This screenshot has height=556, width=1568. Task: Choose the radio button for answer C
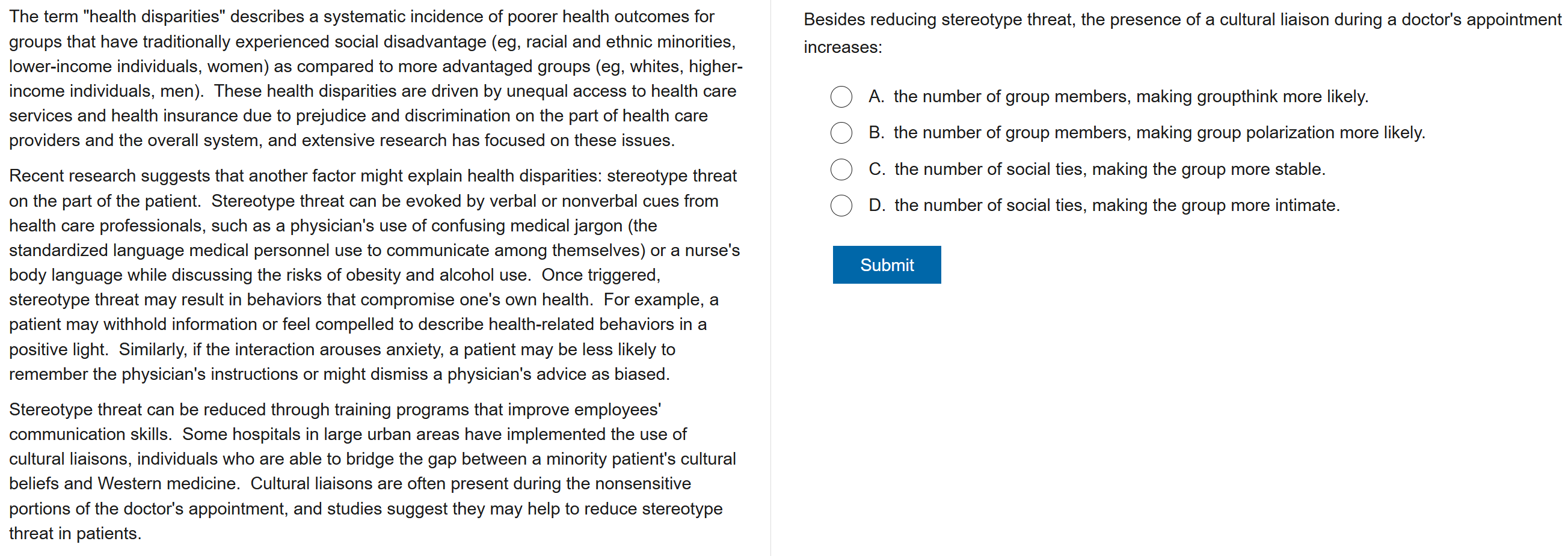pos(841,169)
